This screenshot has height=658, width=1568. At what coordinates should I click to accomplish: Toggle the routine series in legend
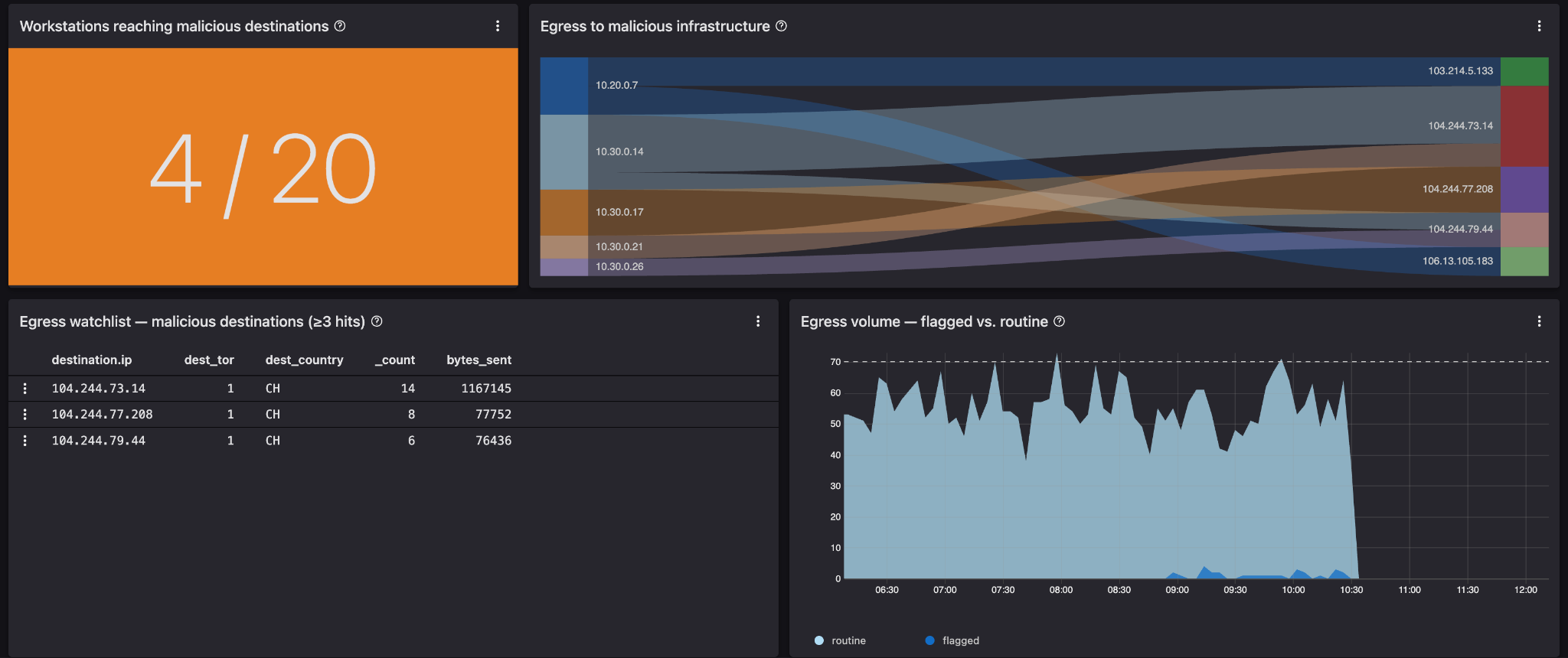coord(840,640)
